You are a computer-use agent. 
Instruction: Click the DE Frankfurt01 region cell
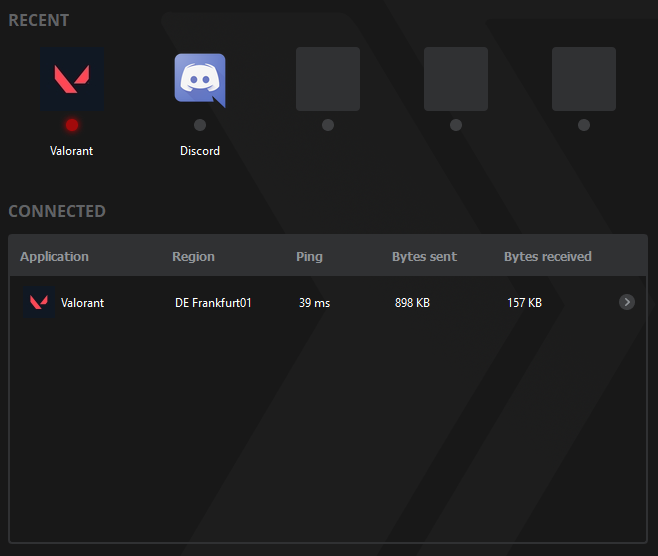[213, 303]
